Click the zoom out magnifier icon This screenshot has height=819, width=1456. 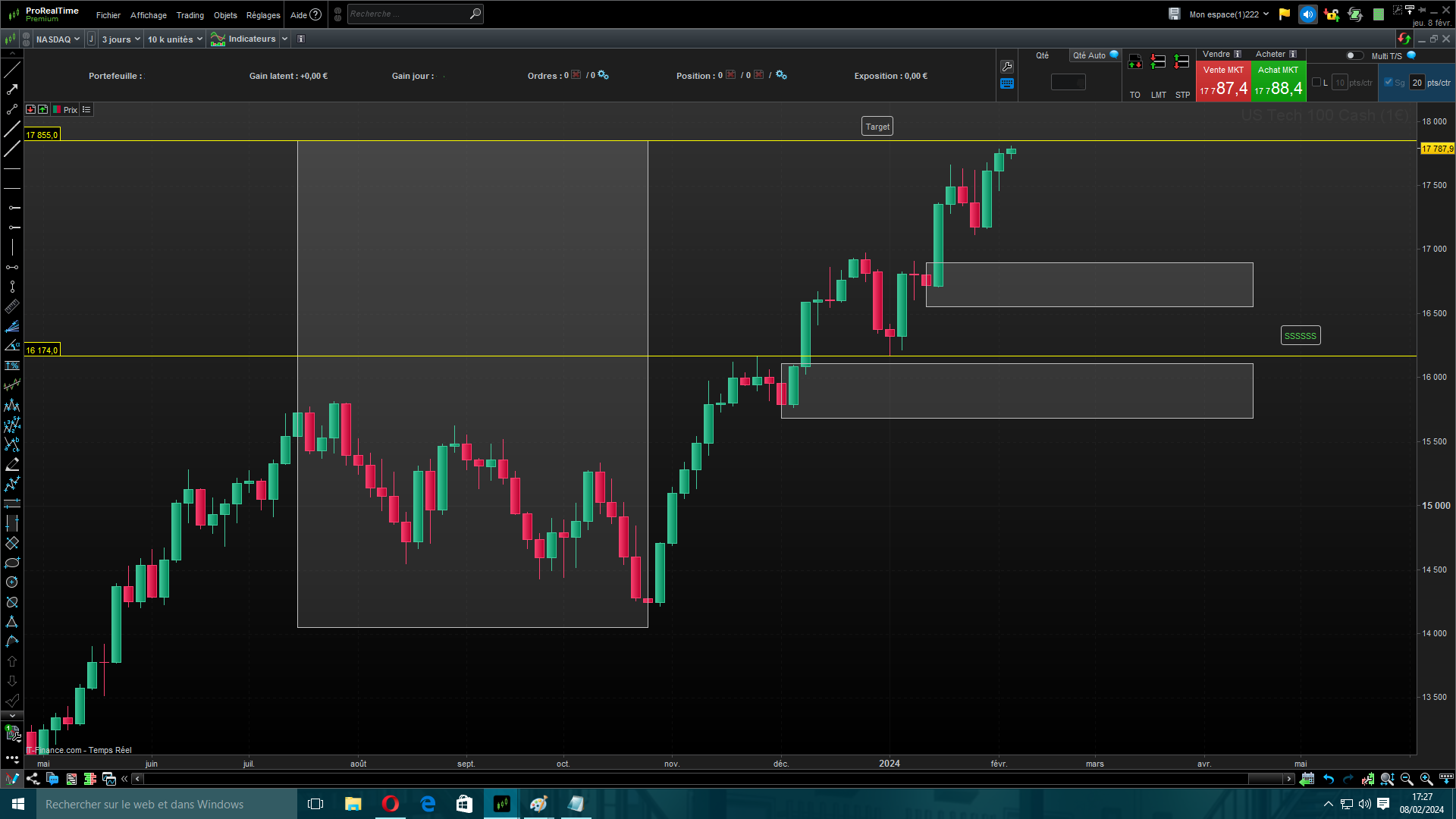(1407, 779)
